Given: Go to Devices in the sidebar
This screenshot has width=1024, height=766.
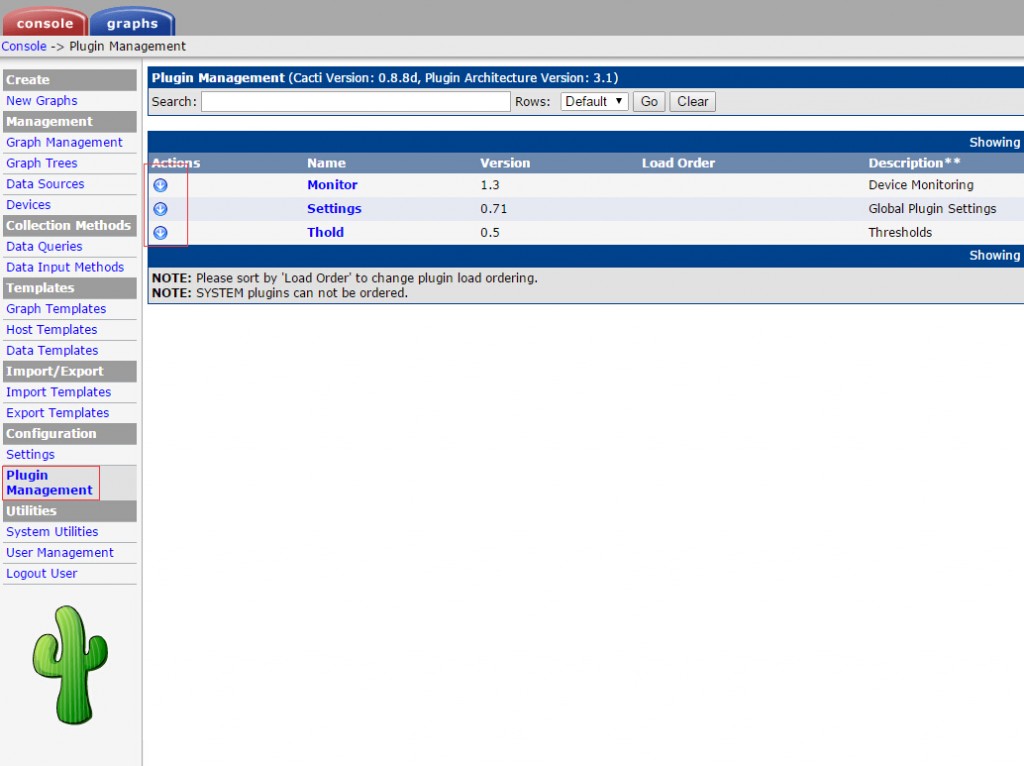Looking at the screenshot, I should pos(28,205).
